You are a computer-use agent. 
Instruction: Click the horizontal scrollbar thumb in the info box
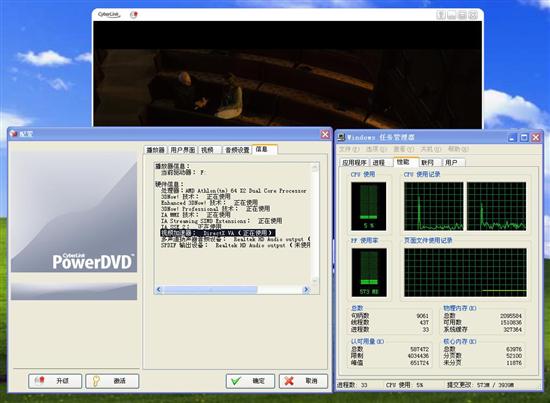(210, 289)
